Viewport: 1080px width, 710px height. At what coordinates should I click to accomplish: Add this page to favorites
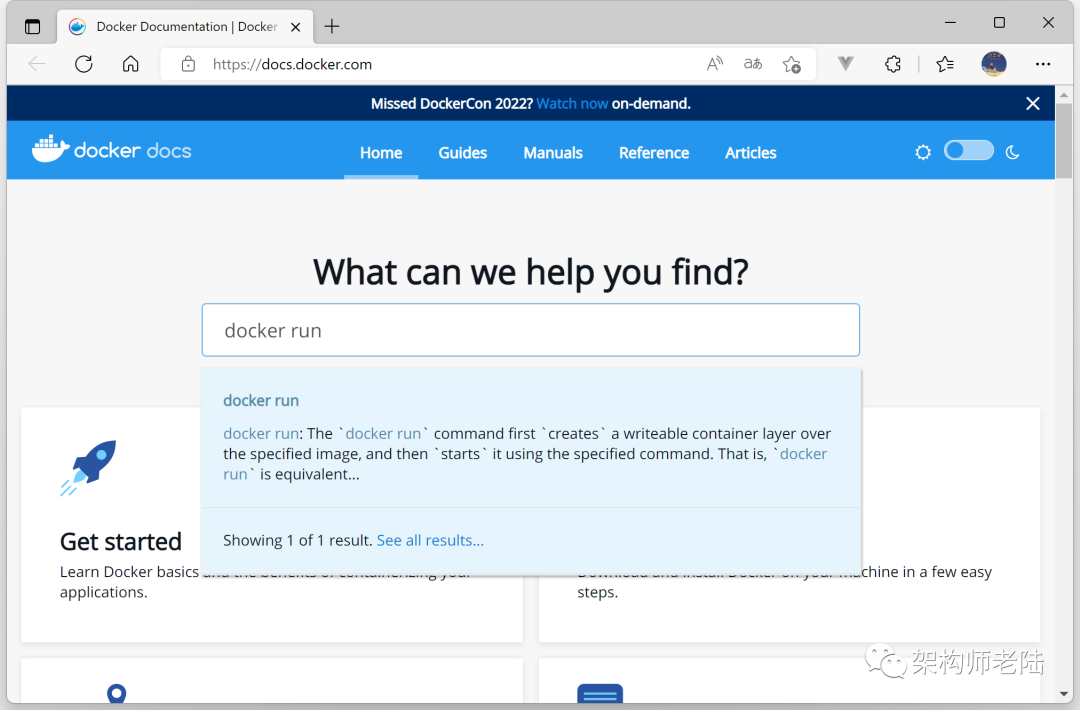point(791,64)
